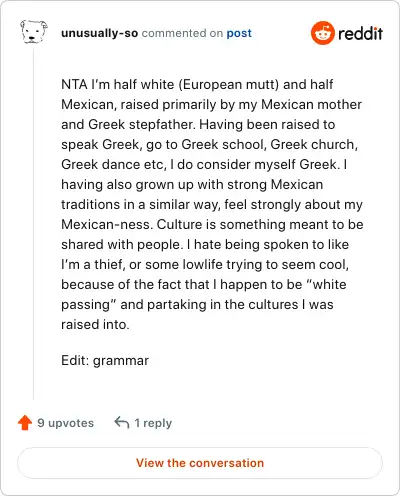Upvote the comment with the orange arrow
The height and width of the screenshot is (496, 400).
click(25, 423)
